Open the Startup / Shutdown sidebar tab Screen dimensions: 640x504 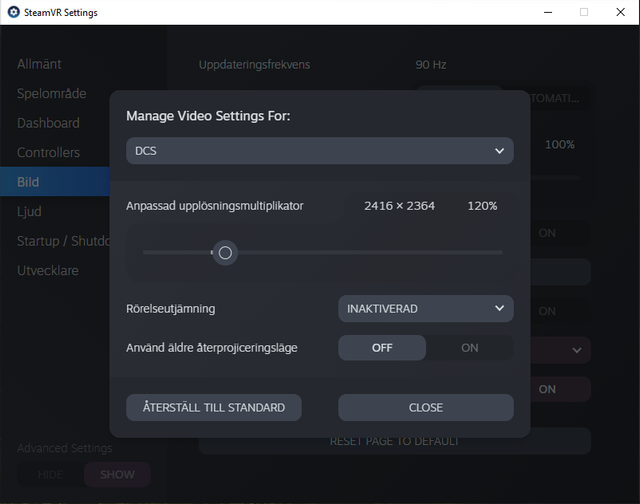[x=55, y=241]
